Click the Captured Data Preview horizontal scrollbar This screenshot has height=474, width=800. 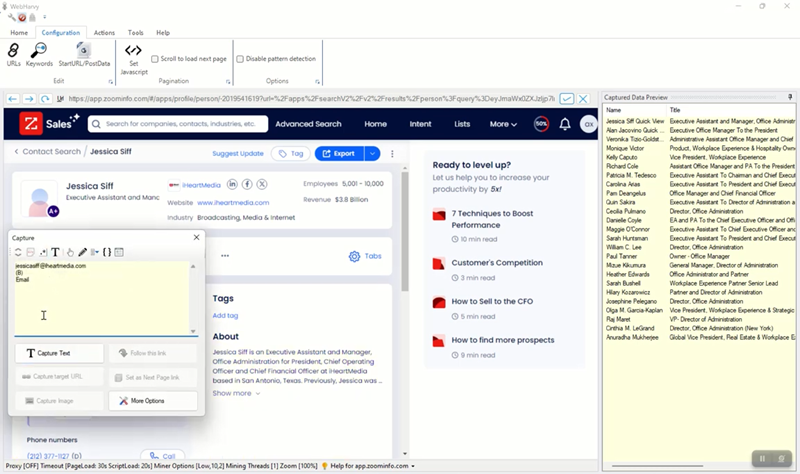(x=657, y=466)
